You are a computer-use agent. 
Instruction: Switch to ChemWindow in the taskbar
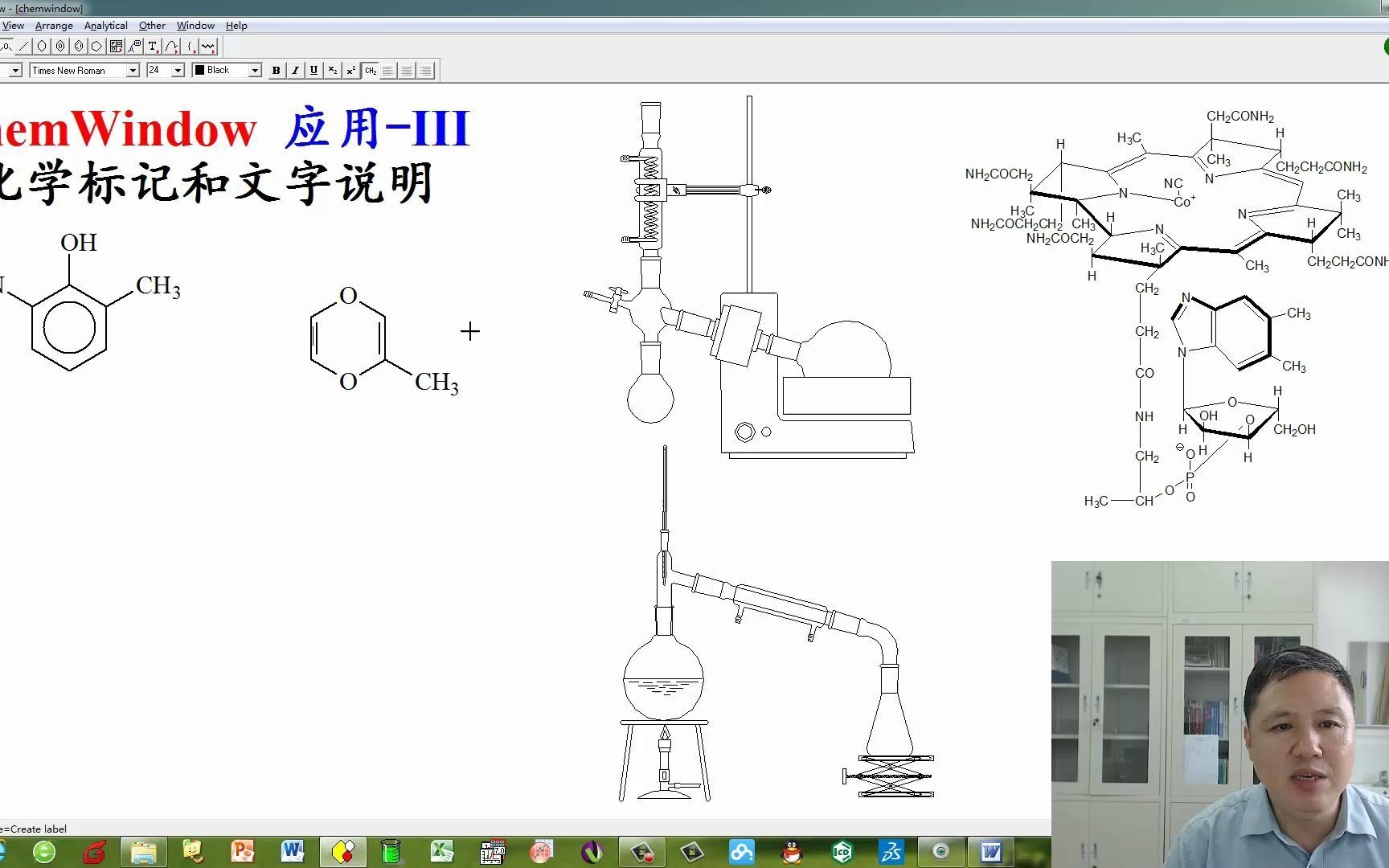tap(342, 851)
